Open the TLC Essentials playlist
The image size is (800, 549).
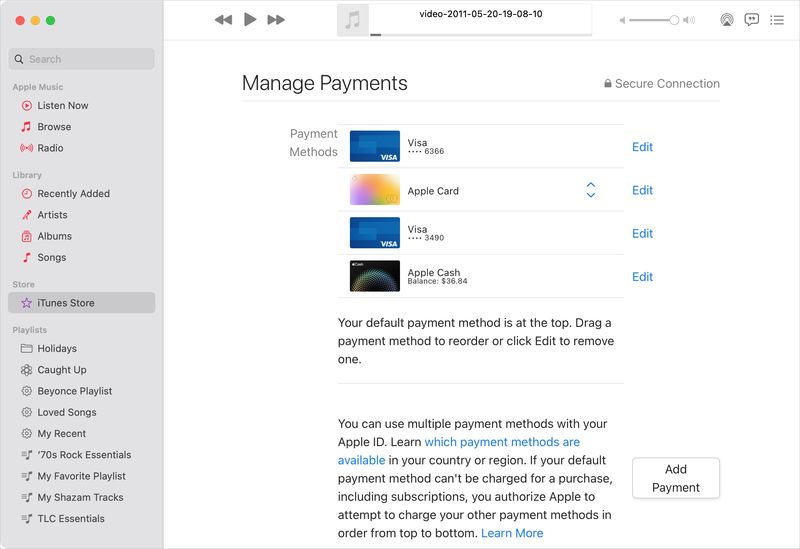click(82, 518)
